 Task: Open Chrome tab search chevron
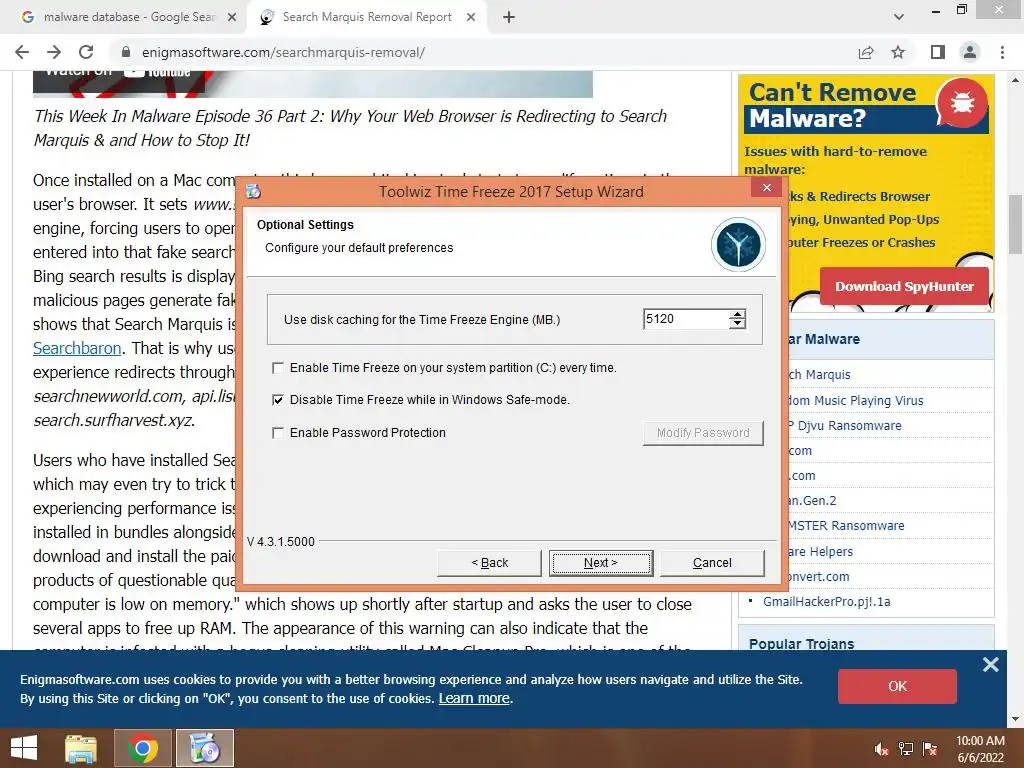click(x=899, y=17)
